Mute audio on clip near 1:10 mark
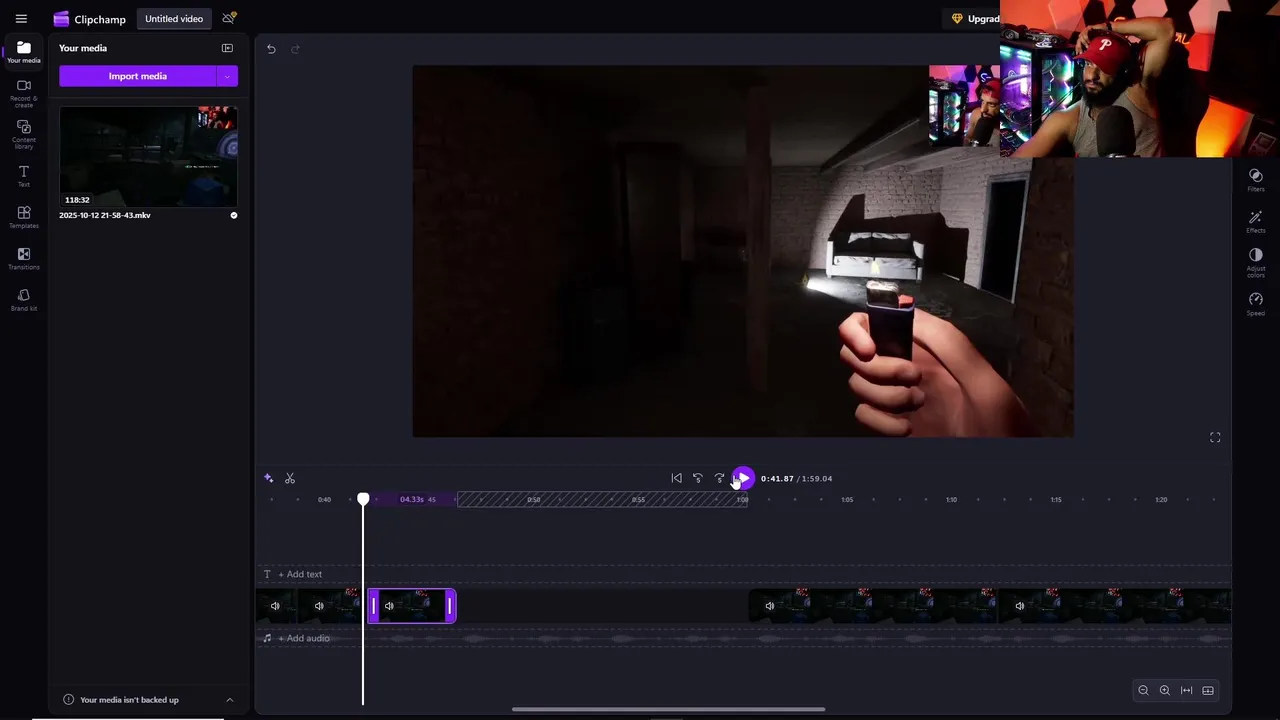This screenshot has height=720, width=1280. (x=1019, y=606)
